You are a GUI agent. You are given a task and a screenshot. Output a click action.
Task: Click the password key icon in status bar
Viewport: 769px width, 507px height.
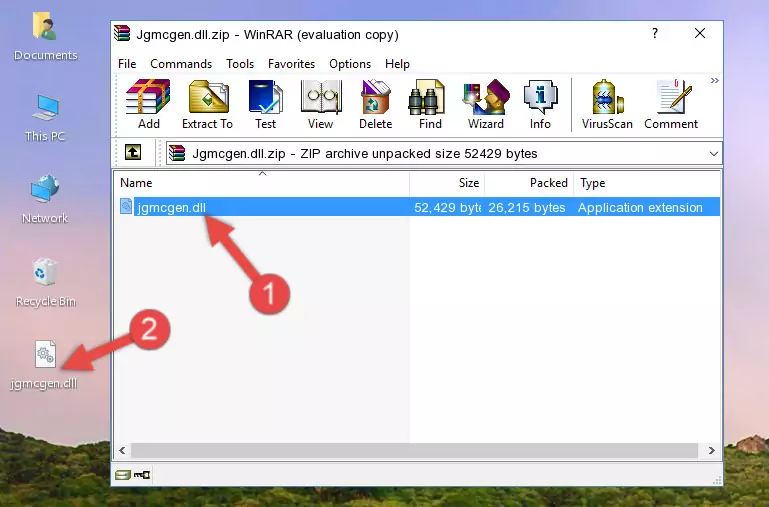click(142, 475)
